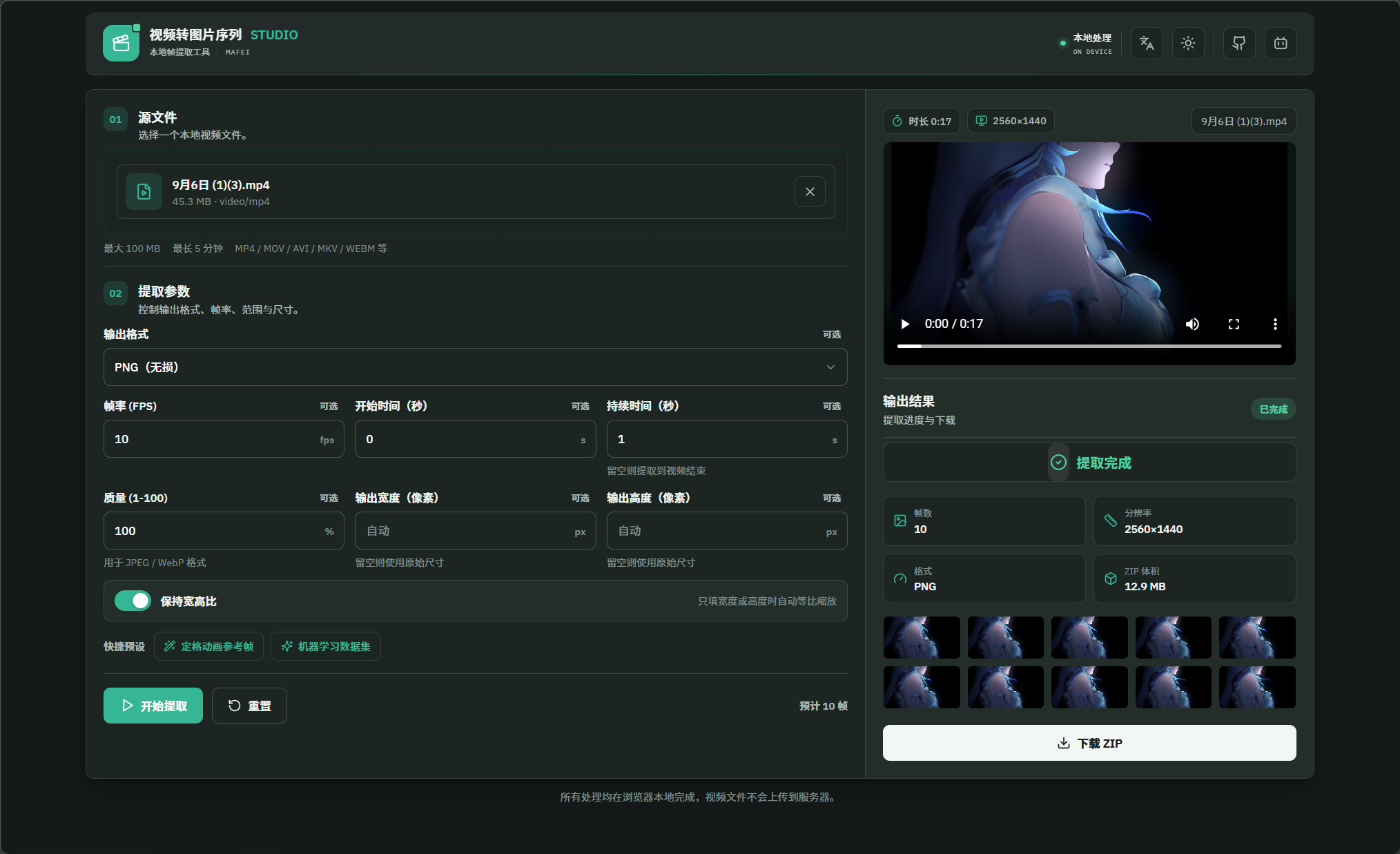Open the third frame in top row
Viewport: 1400px width, 854px height.
click(x=1089, y=637)
